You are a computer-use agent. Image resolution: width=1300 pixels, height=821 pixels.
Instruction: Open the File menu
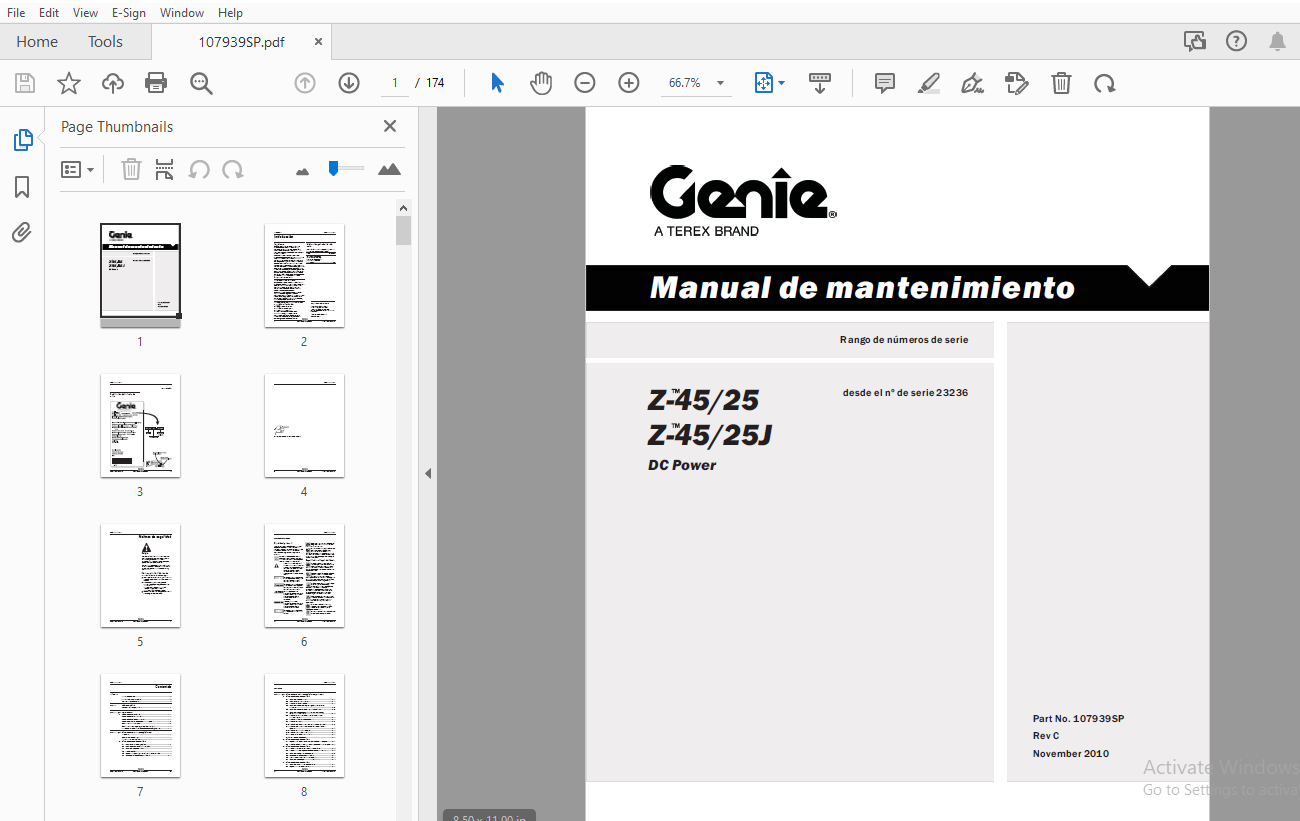click(16, 12)
